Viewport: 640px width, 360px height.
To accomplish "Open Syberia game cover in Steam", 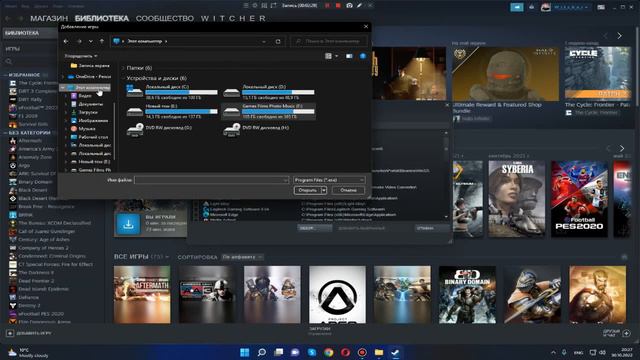I will (516, 199).
